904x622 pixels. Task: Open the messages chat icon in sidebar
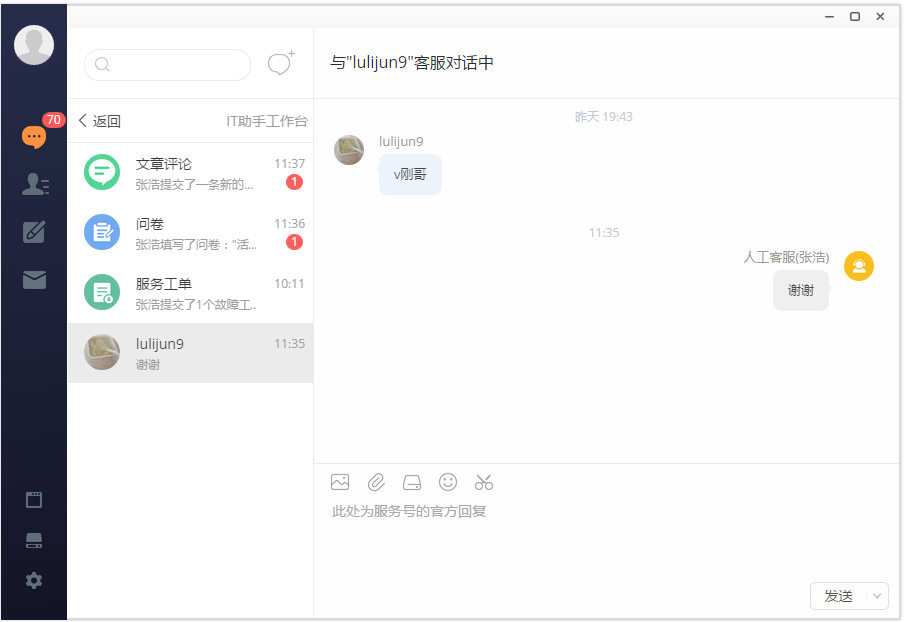34,137
